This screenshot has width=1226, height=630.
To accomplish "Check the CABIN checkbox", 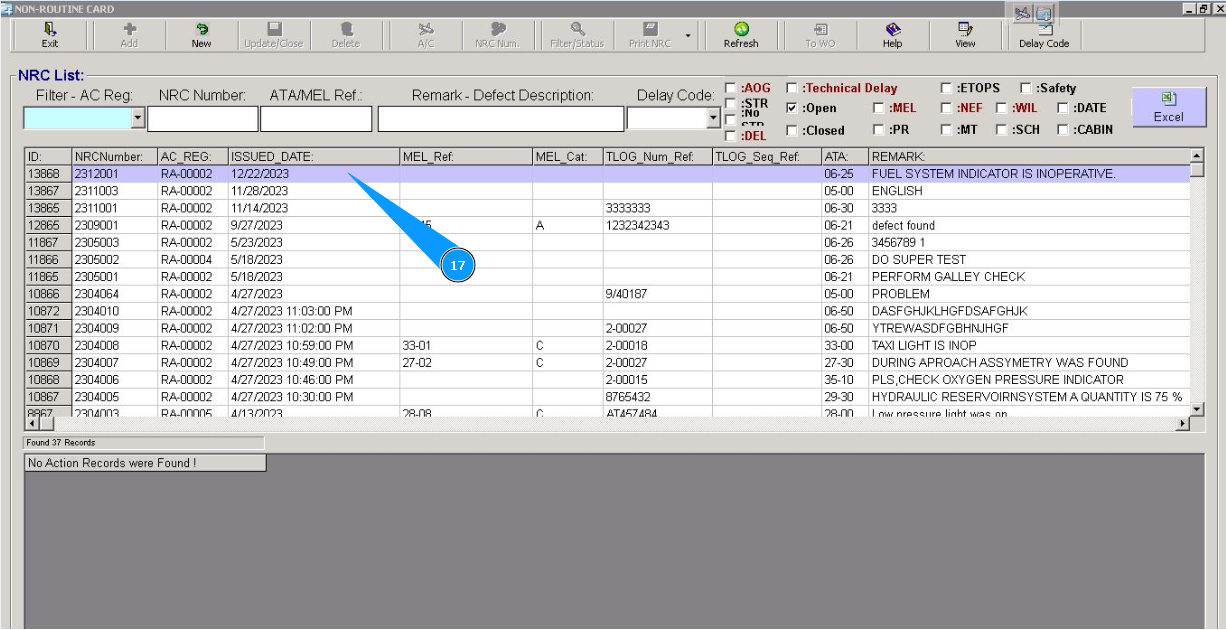I will pos(1063,130).
